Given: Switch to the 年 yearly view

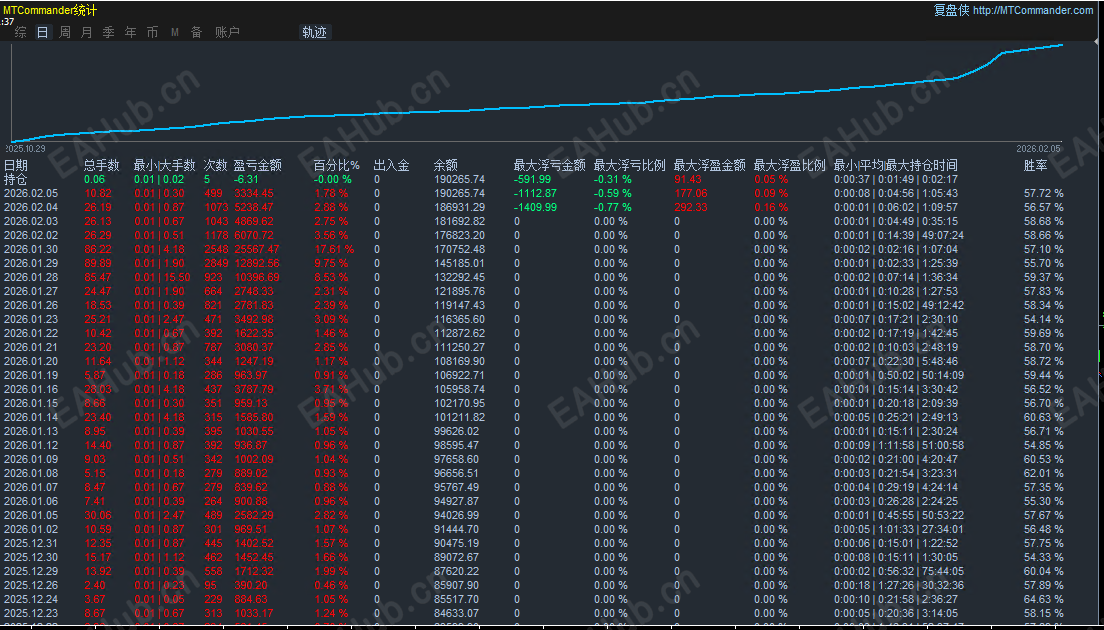Looking at the screenshot, I should click(130, 32).
